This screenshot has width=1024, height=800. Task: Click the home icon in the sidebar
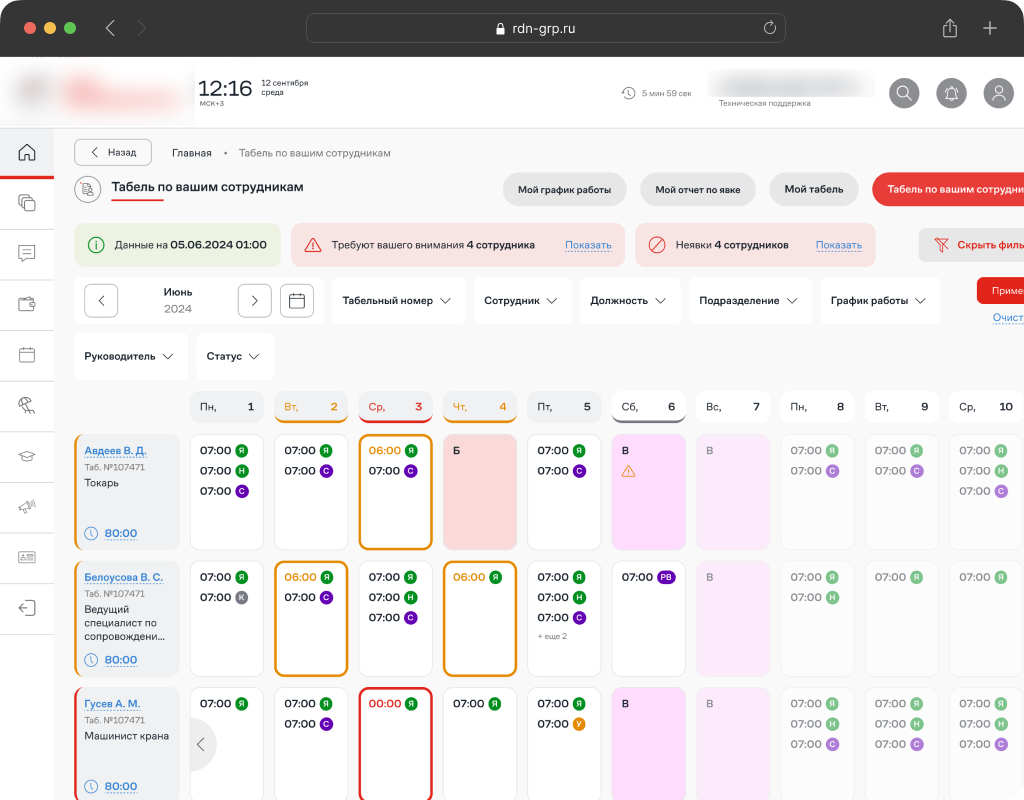[x=27, y=153]
